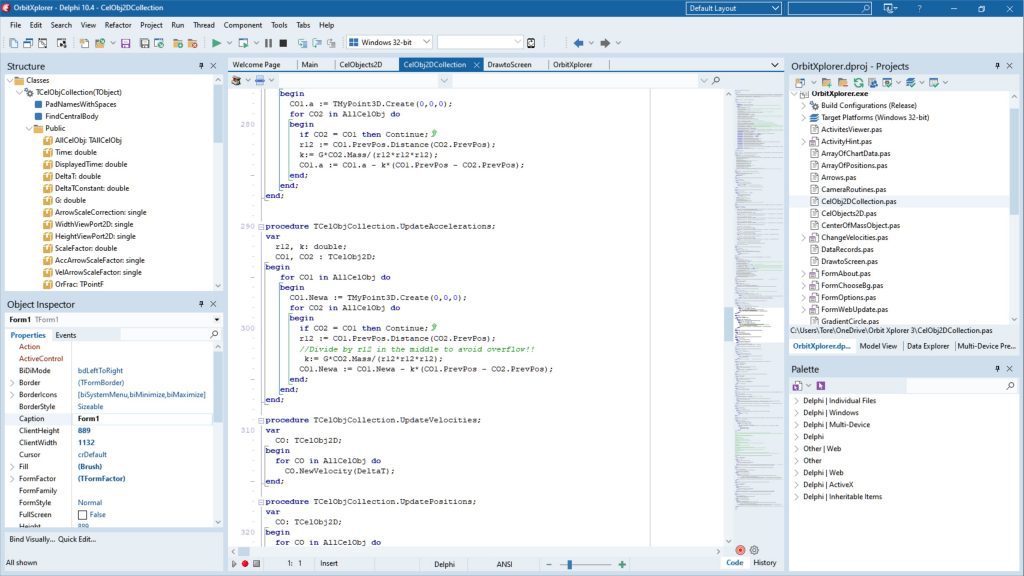Select CelObjects2D.pas in the project tree
This screenshot has width=1024, height=576.
click(x=848, y=214)
